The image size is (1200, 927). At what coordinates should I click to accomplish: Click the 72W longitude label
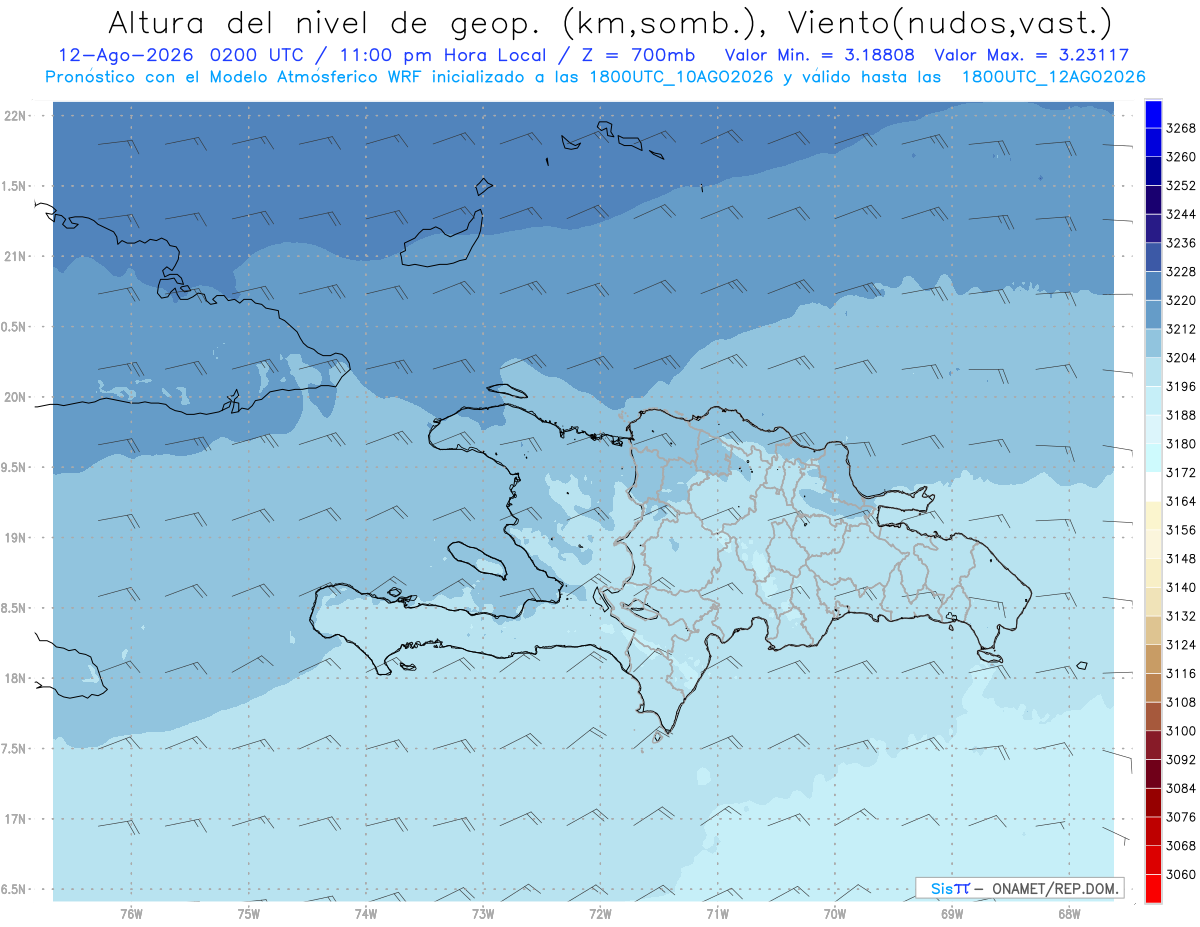point(601,915)
